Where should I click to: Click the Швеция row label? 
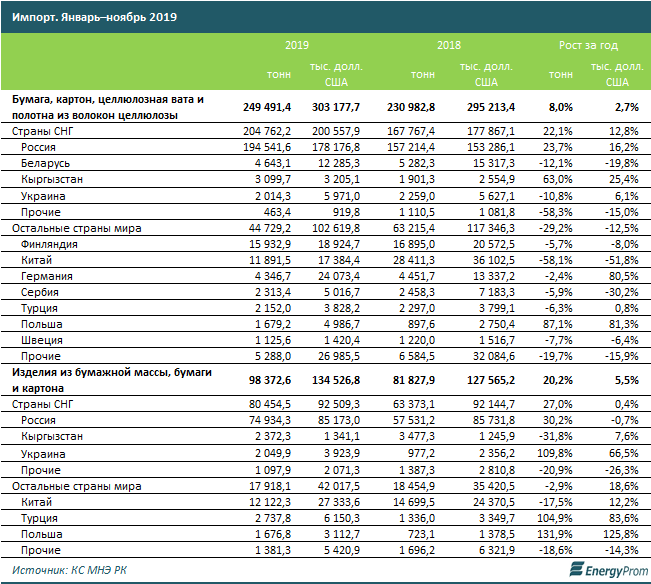(44, 341)
